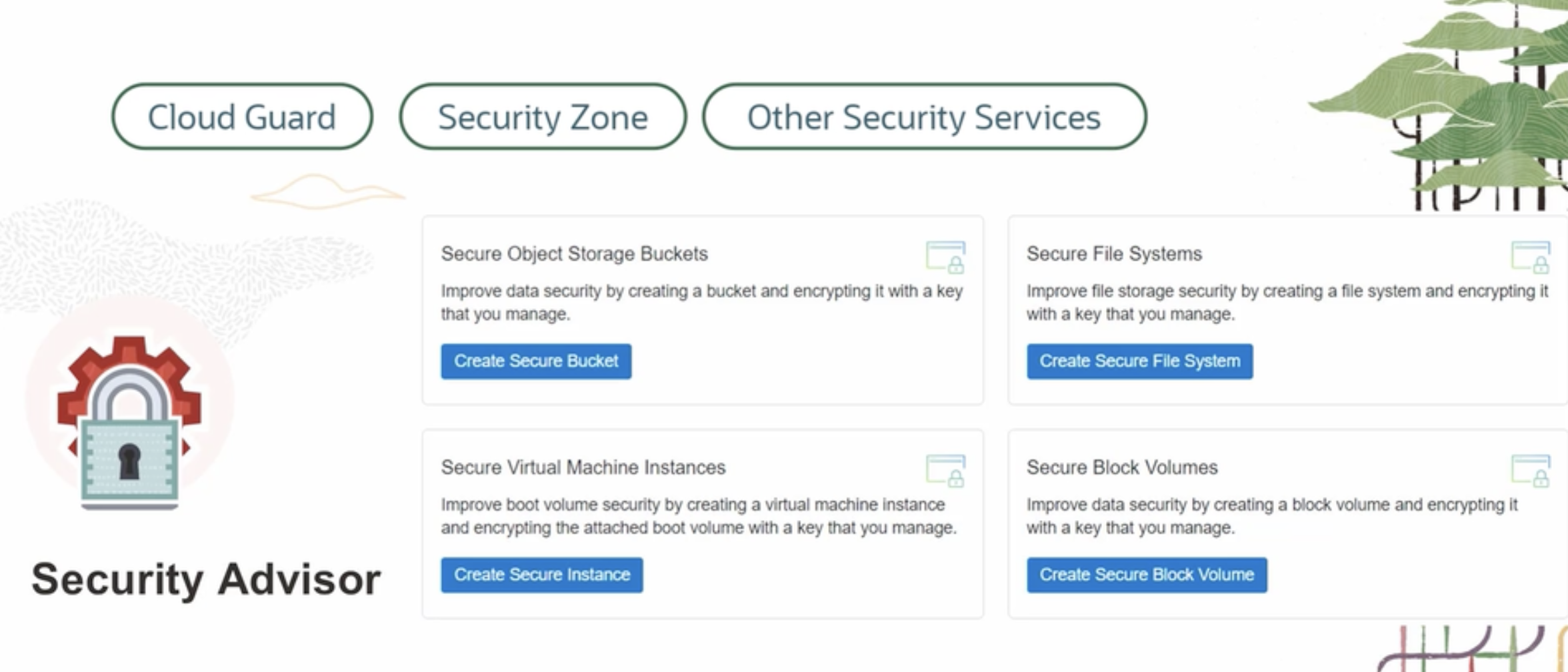The image size is (1568, 672).
Task: Click the Create Secure File System button
Action: 1139,361
